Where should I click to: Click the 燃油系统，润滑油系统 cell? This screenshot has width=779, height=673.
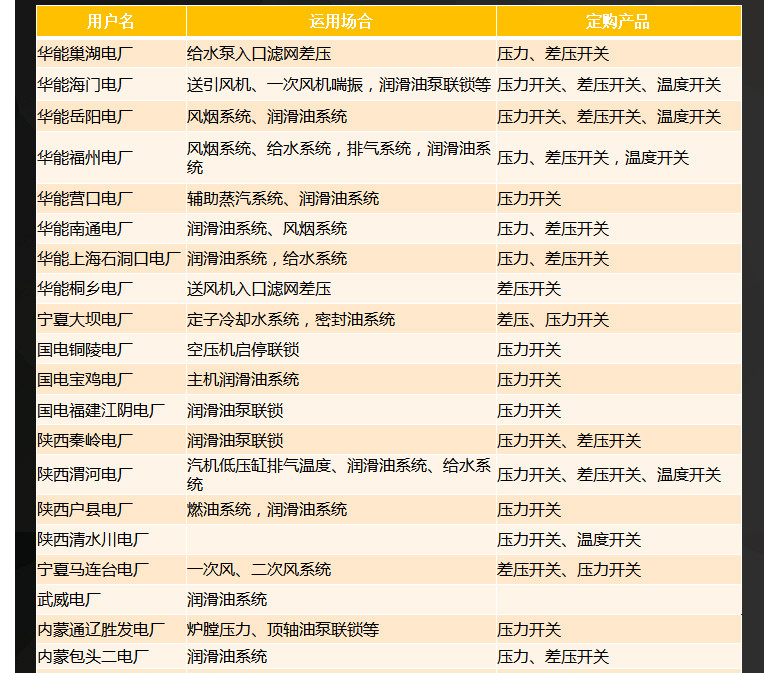point(267,510)
